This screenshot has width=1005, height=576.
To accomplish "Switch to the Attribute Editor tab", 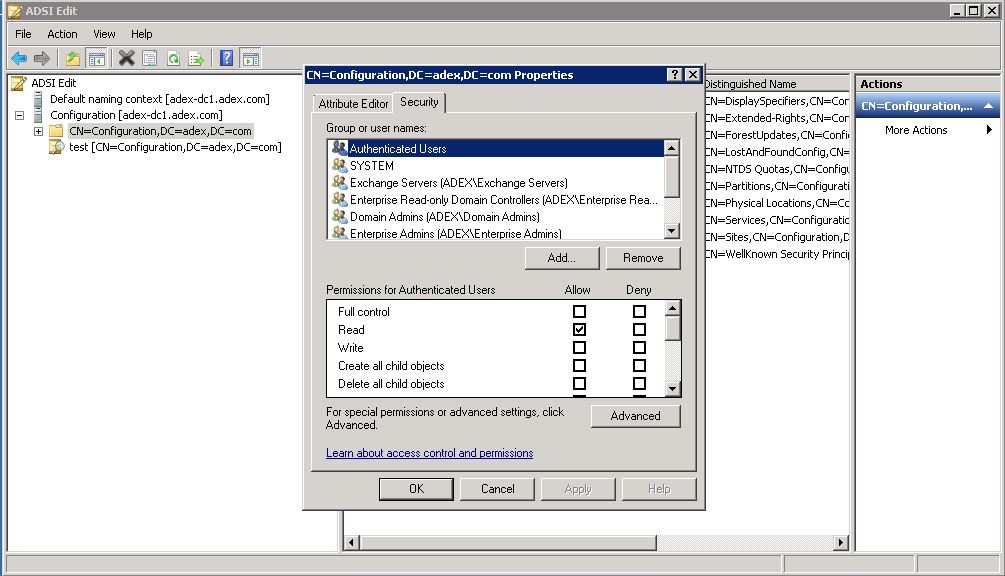I will [353, 103].
